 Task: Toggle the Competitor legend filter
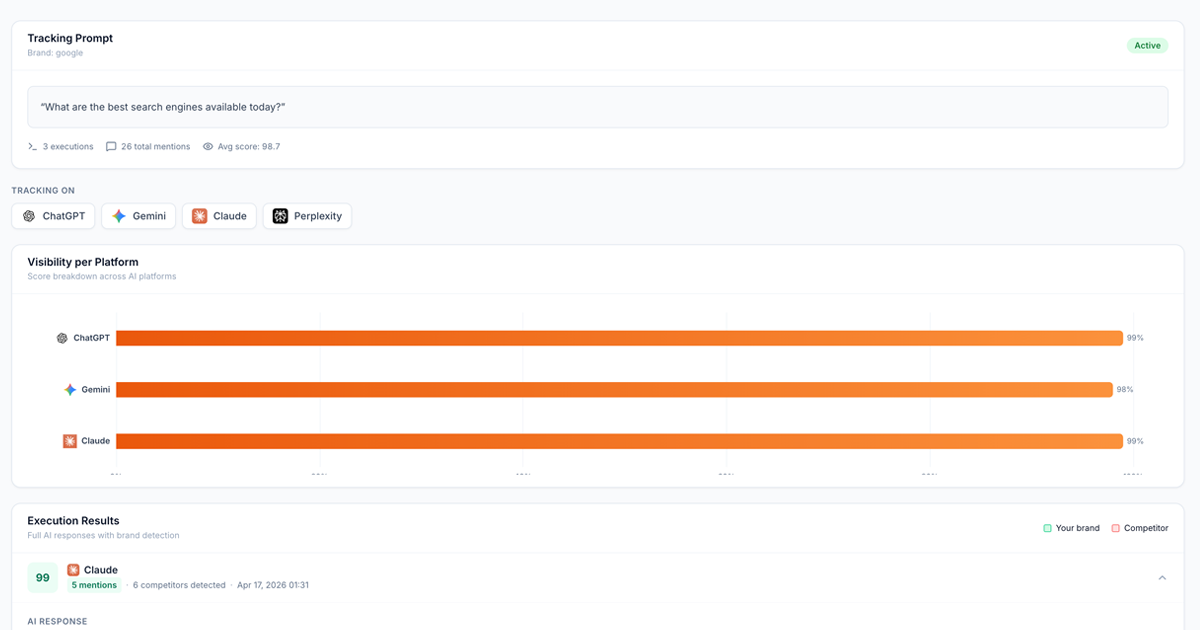1139,528
